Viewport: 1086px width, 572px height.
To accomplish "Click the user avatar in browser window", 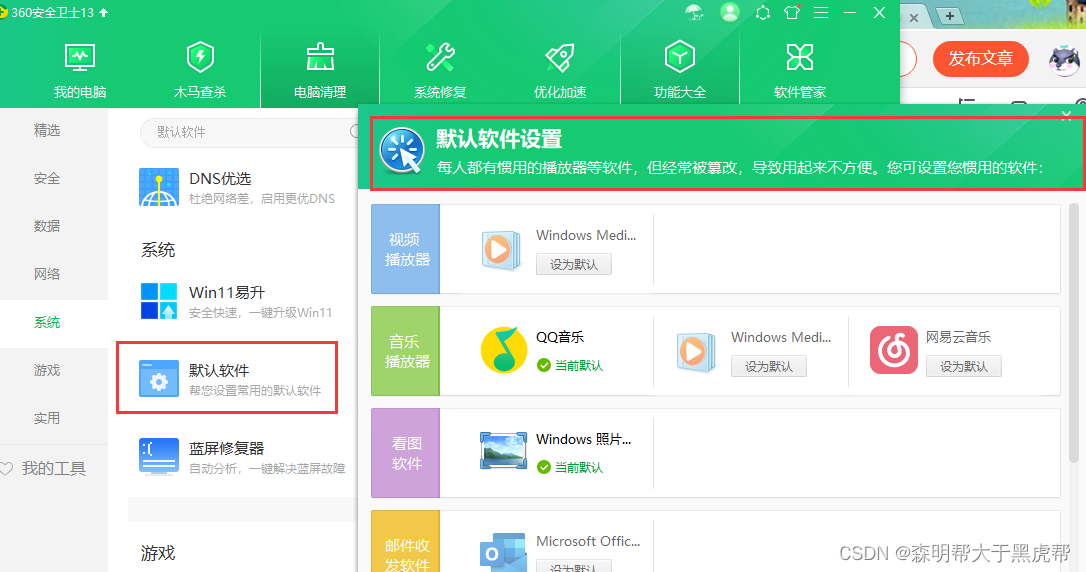I will 1064,60.
